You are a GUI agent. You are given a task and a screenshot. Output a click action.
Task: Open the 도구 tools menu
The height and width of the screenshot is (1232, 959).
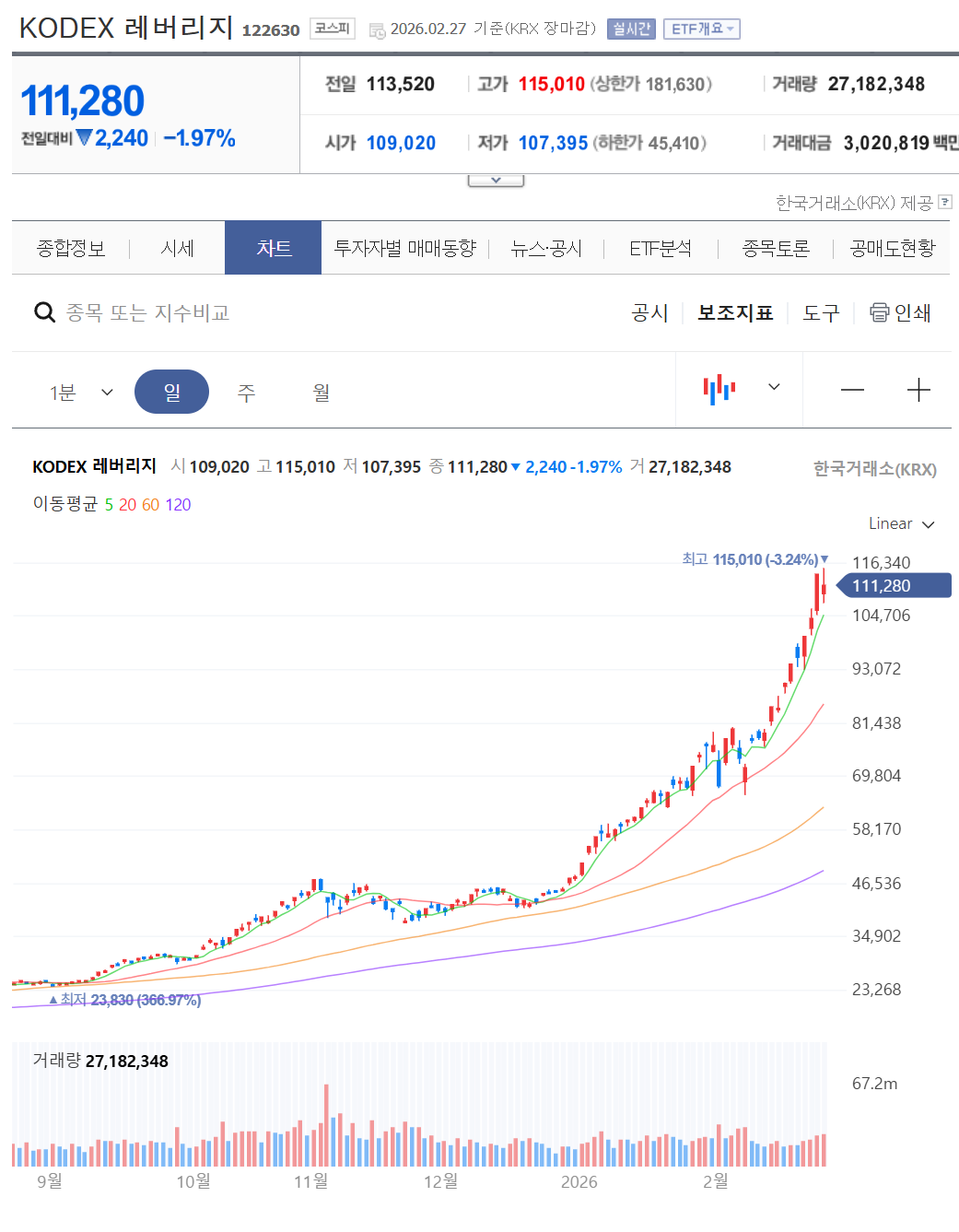[x=821, y=312]
